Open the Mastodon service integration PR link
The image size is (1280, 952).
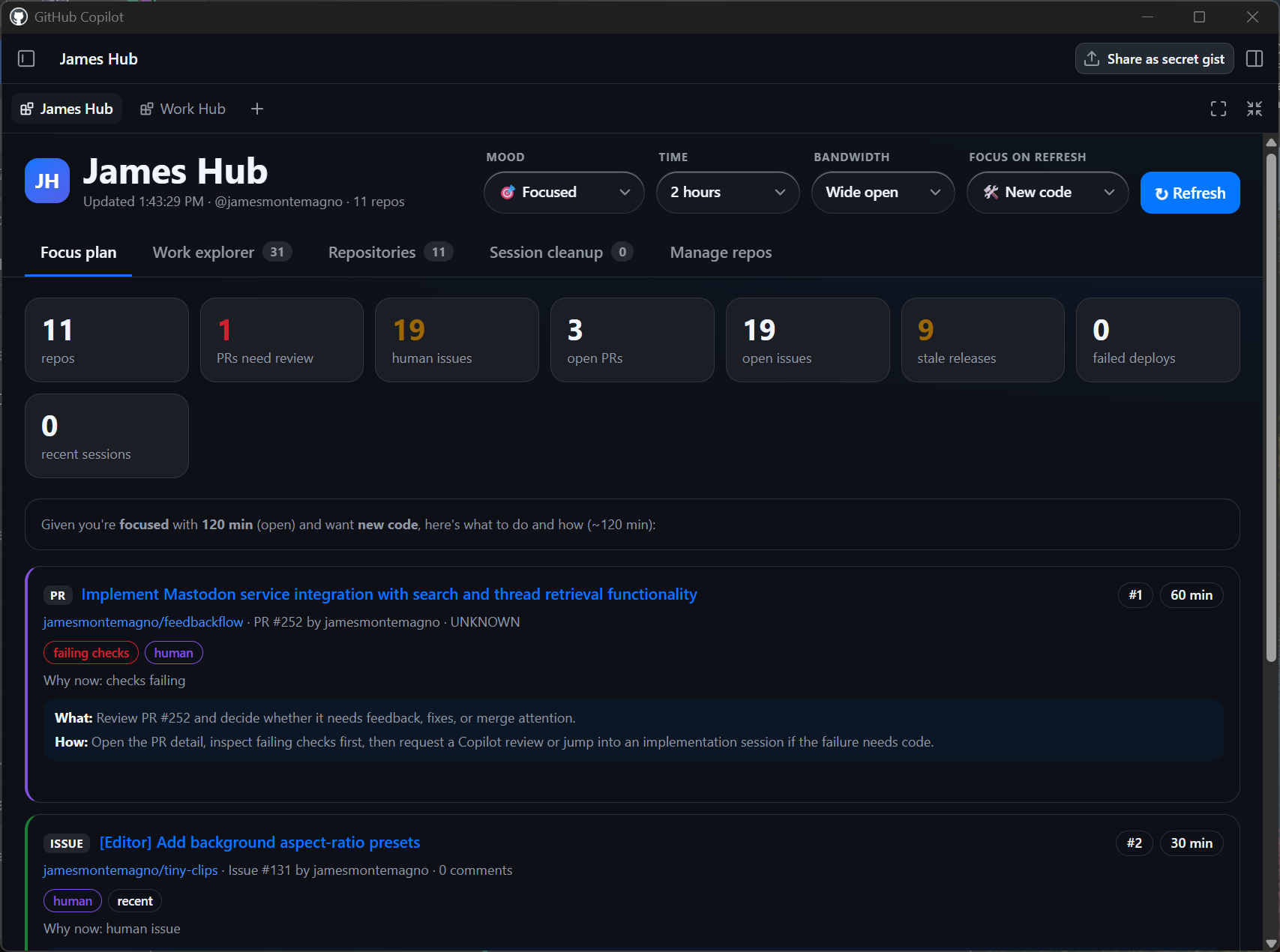click(389, 594)
